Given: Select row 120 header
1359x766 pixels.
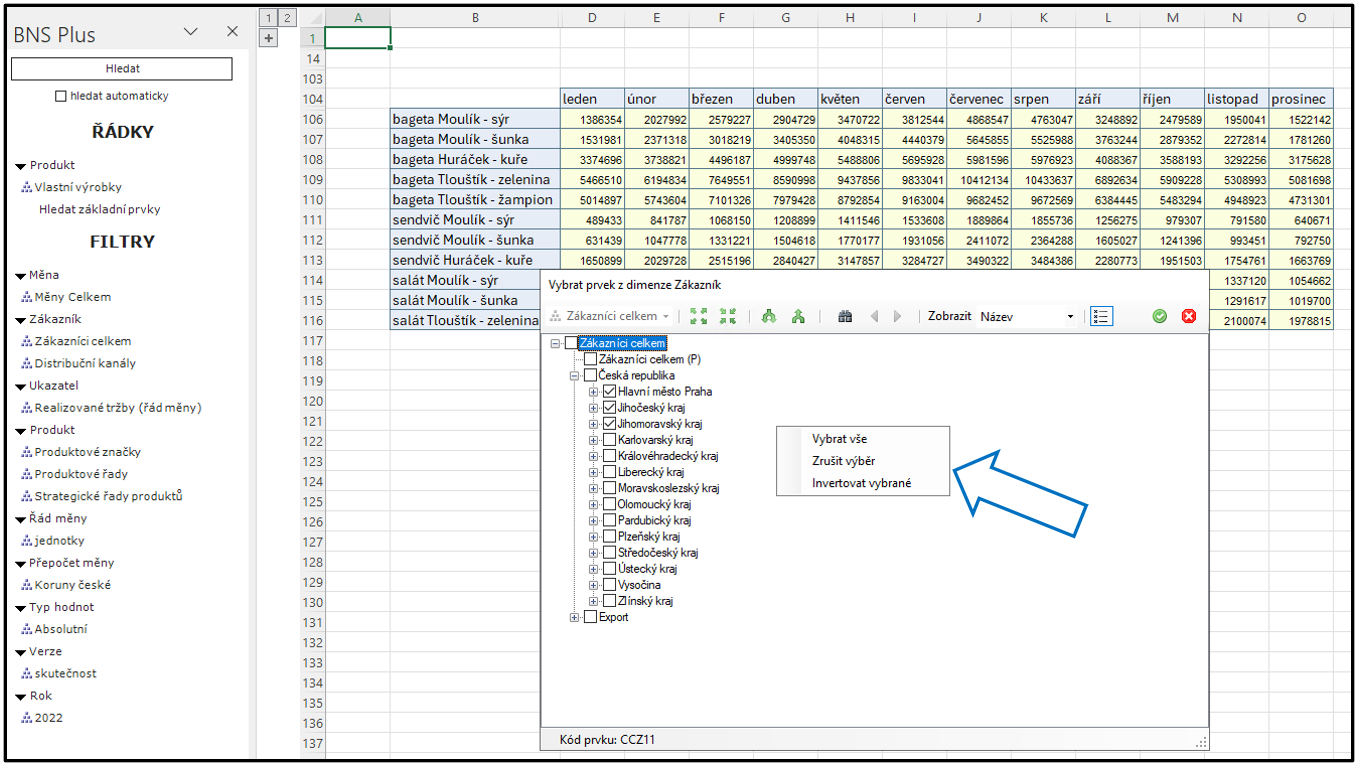Looking at the screenshot, I should 313,401.
